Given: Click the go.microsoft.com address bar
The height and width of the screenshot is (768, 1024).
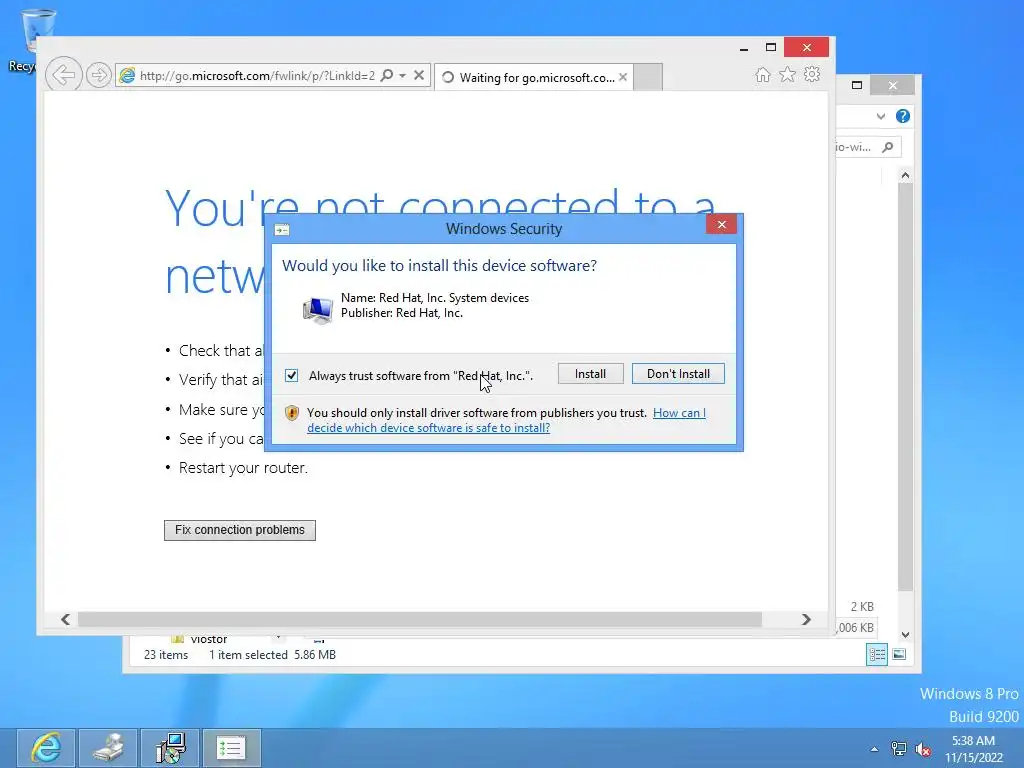Looking at the screenshot, I should pos(257,76).
